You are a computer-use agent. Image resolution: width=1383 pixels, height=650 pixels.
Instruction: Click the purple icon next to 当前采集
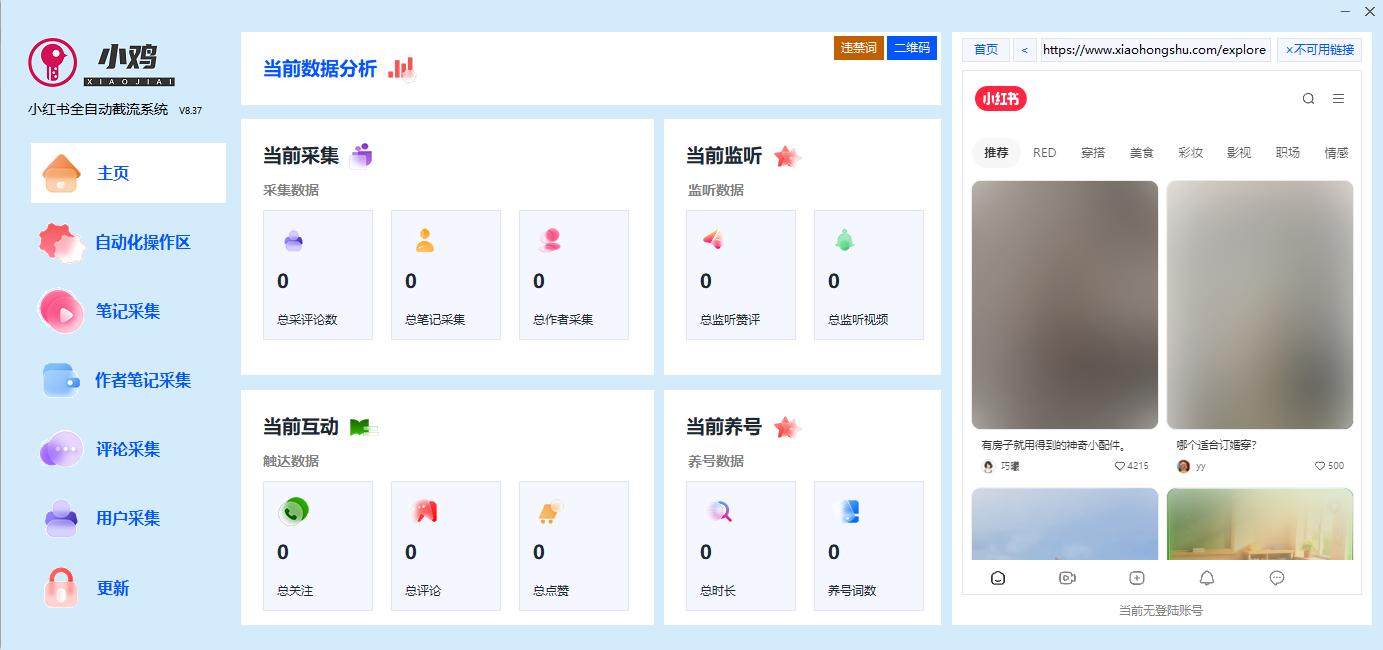pos(360,155)
